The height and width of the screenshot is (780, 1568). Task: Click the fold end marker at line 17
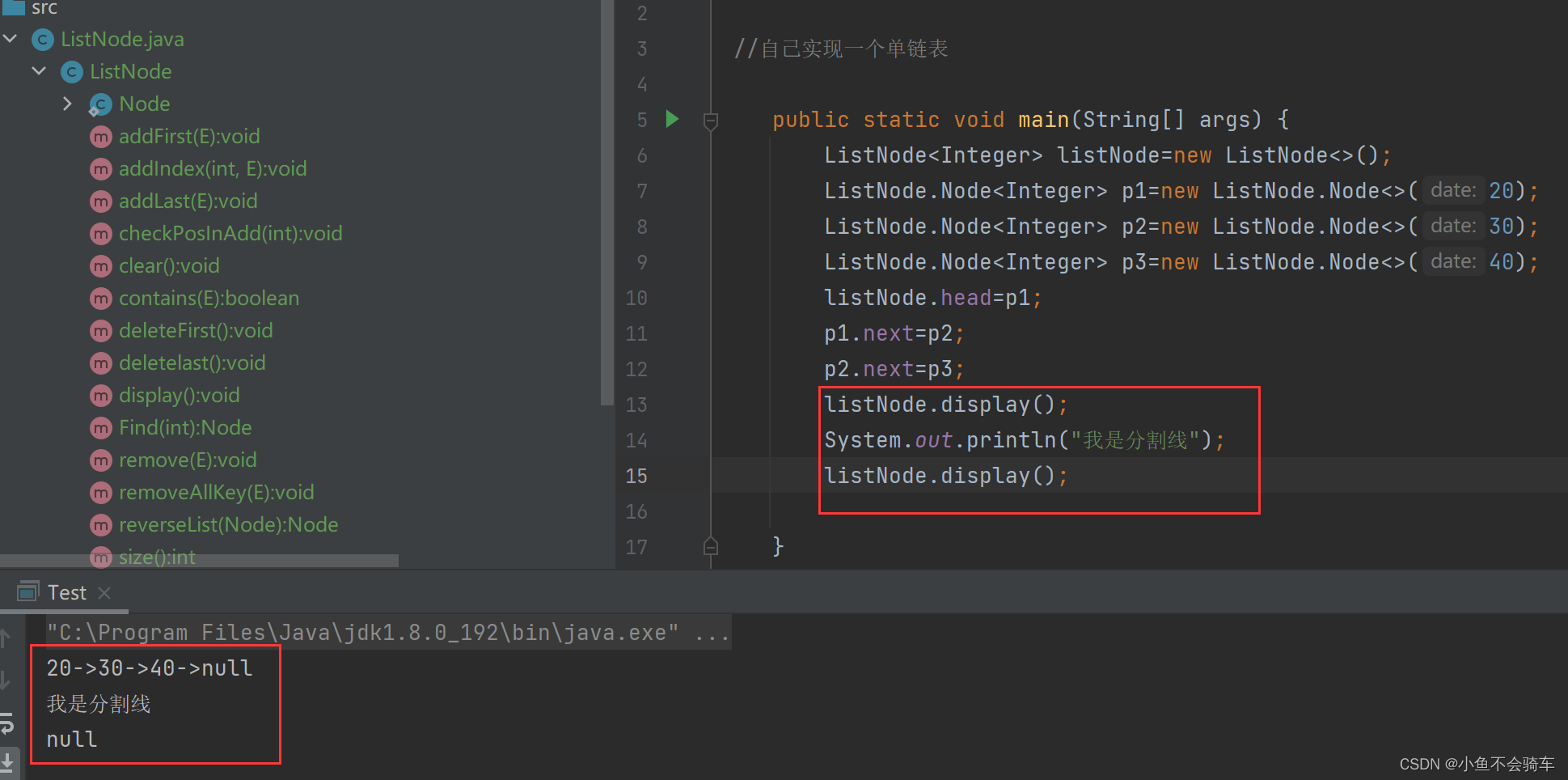point(711,546)
